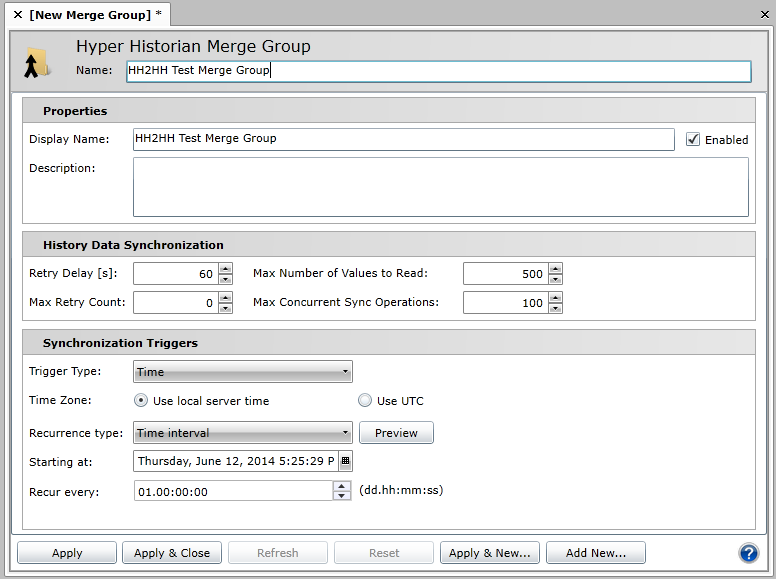Decrease Max Concurrent Sync Operations value
This screenshot has height=579, width=776.
[555, 307]
